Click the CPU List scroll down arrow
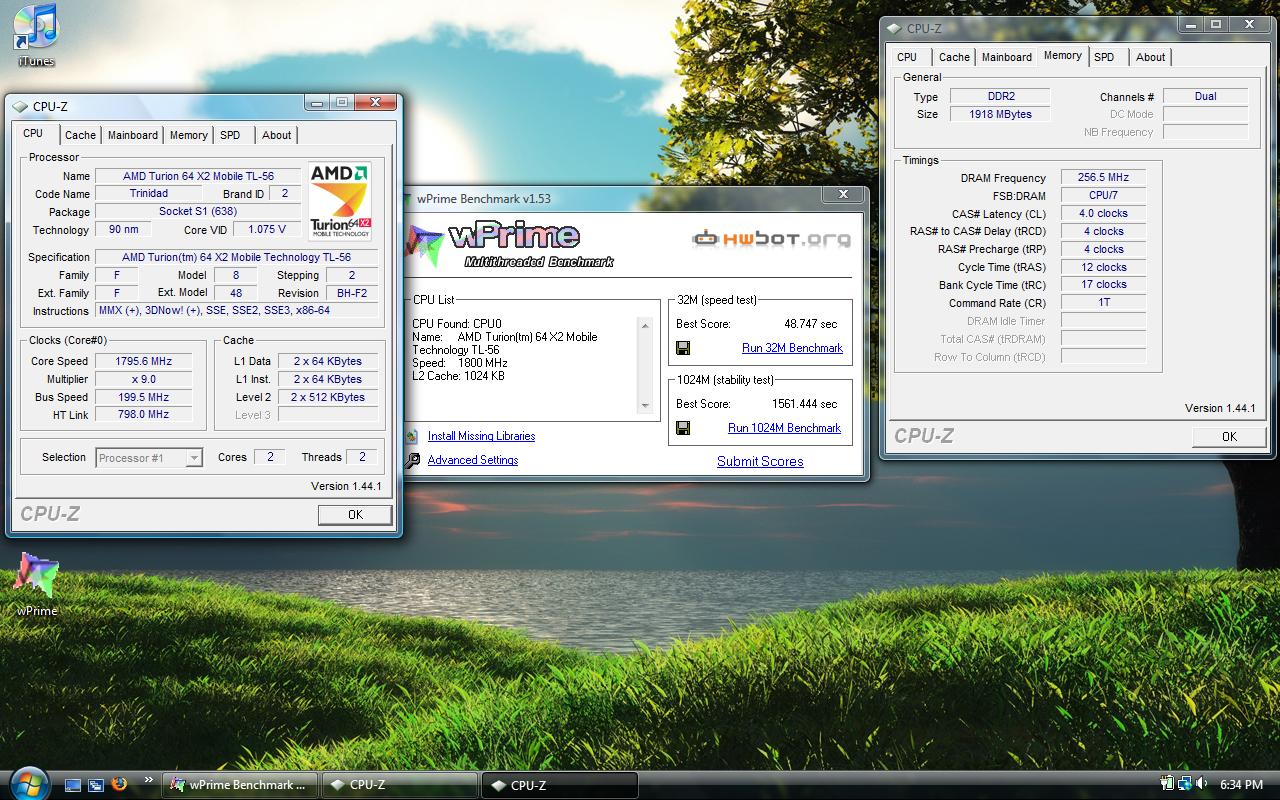Viewport: 1280px width, 800px height. coord(645,405)
